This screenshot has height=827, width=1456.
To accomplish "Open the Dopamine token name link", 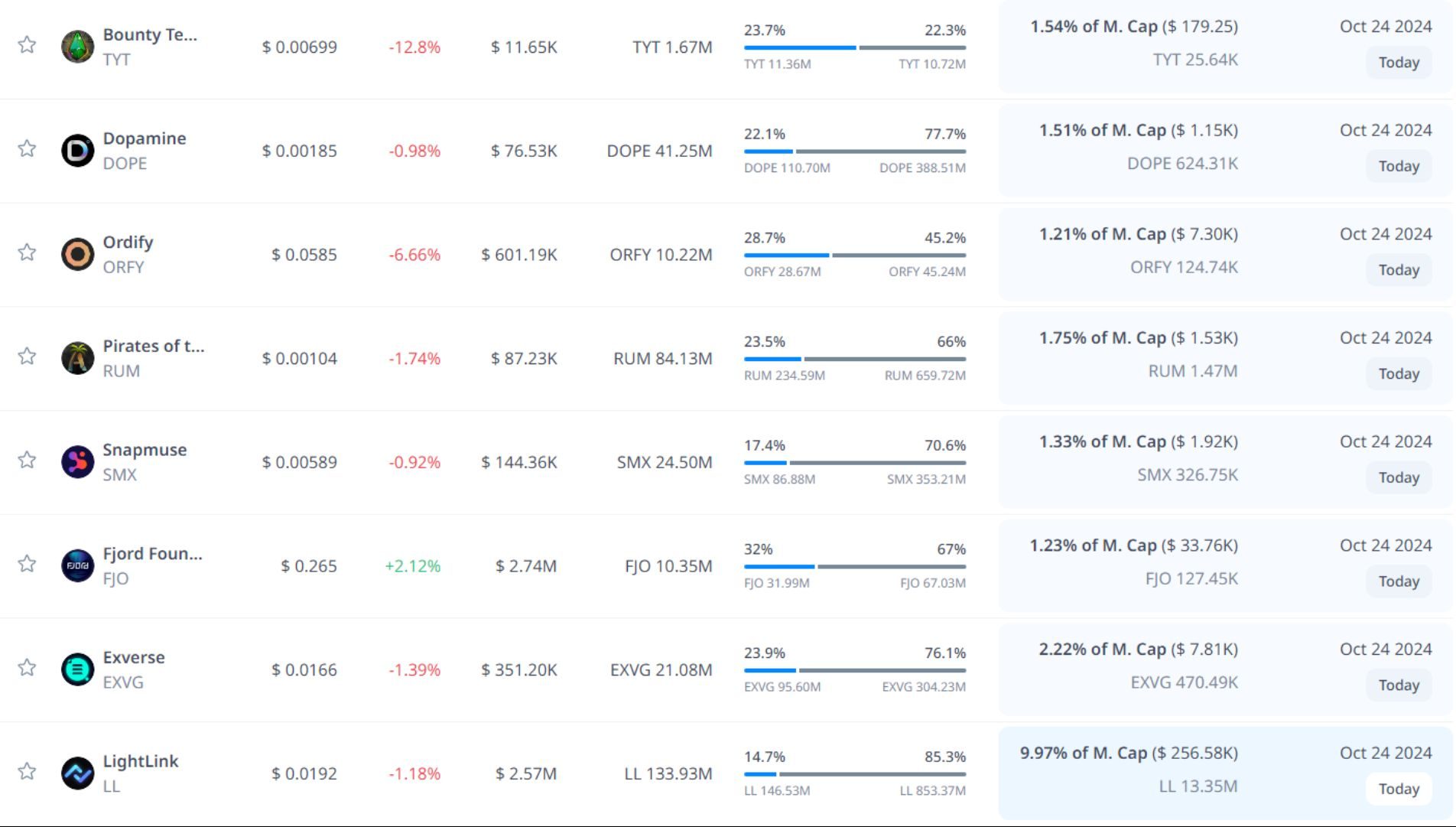I will click(145, 138).
